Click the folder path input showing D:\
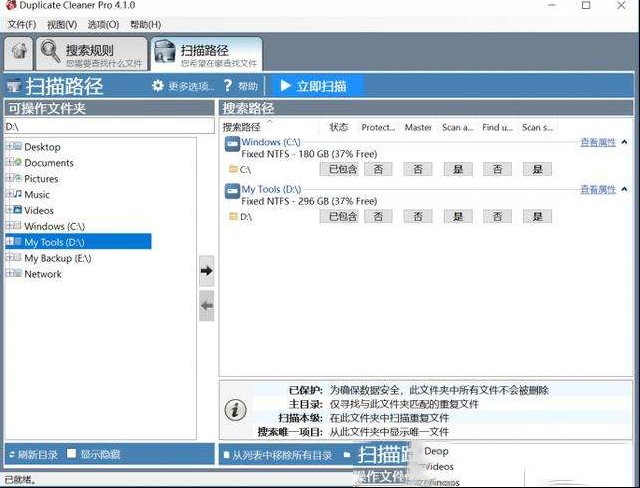Viewport: 640px width, 488px height. point(109,126)
